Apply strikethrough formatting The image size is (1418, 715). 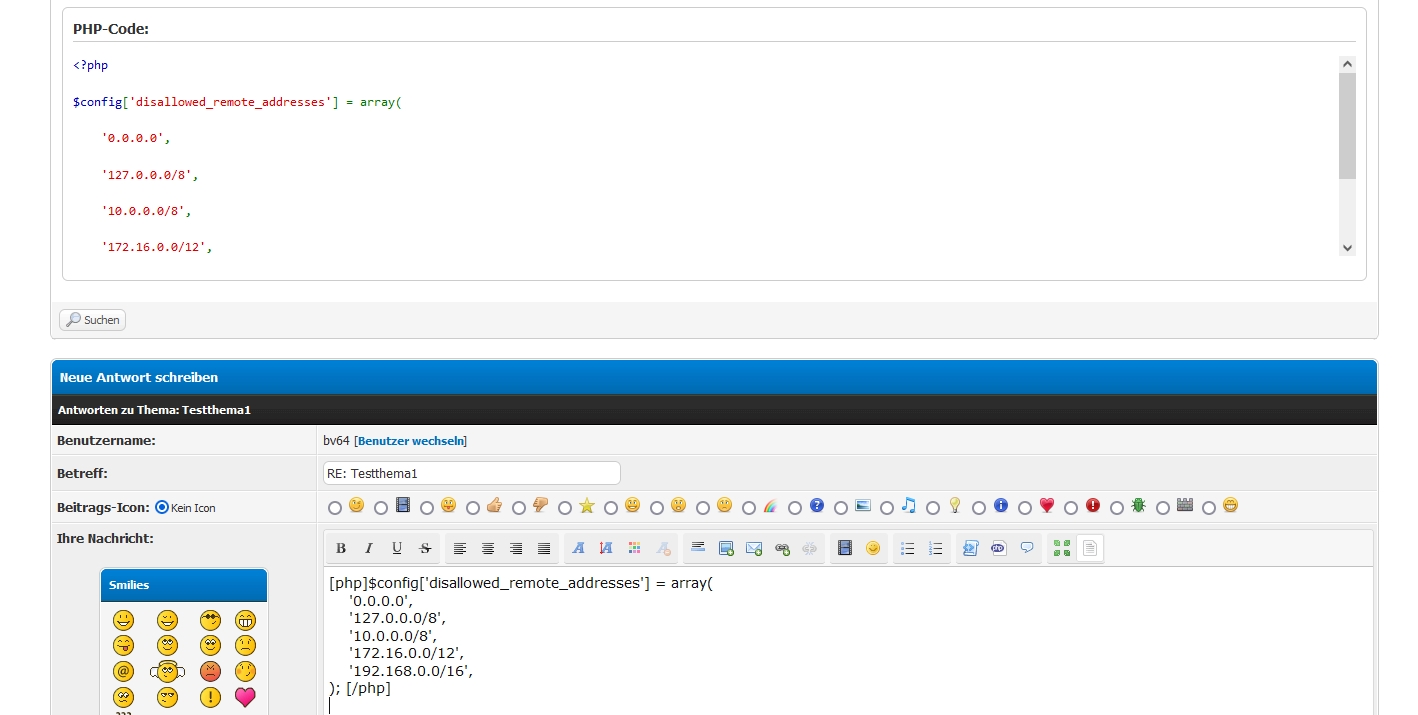coord(425,548)
